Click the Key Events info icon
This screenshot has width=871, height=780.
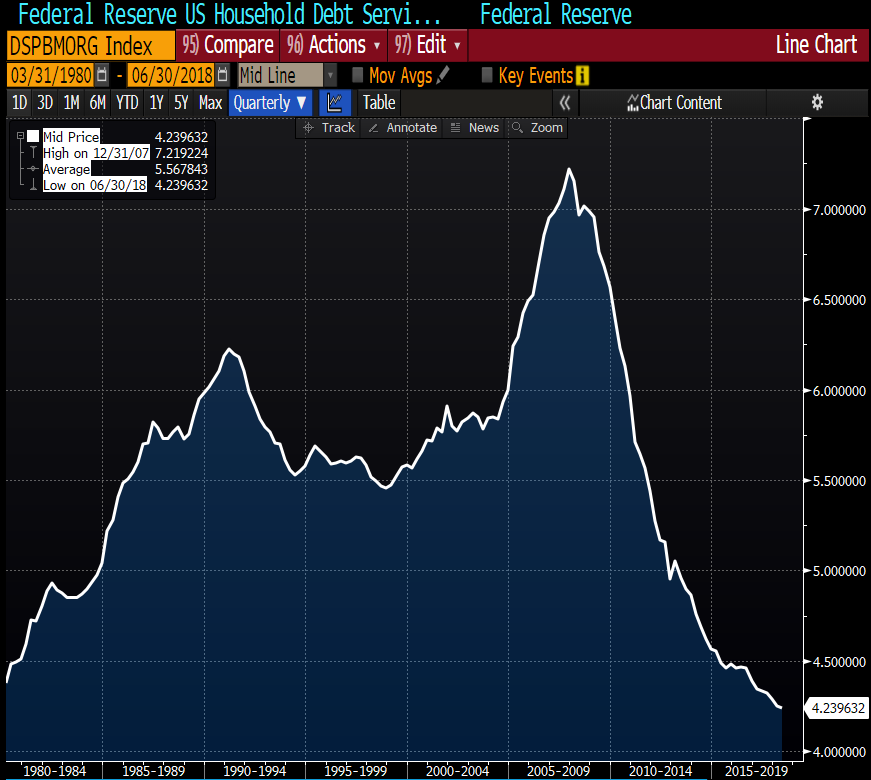coord(583,76)
